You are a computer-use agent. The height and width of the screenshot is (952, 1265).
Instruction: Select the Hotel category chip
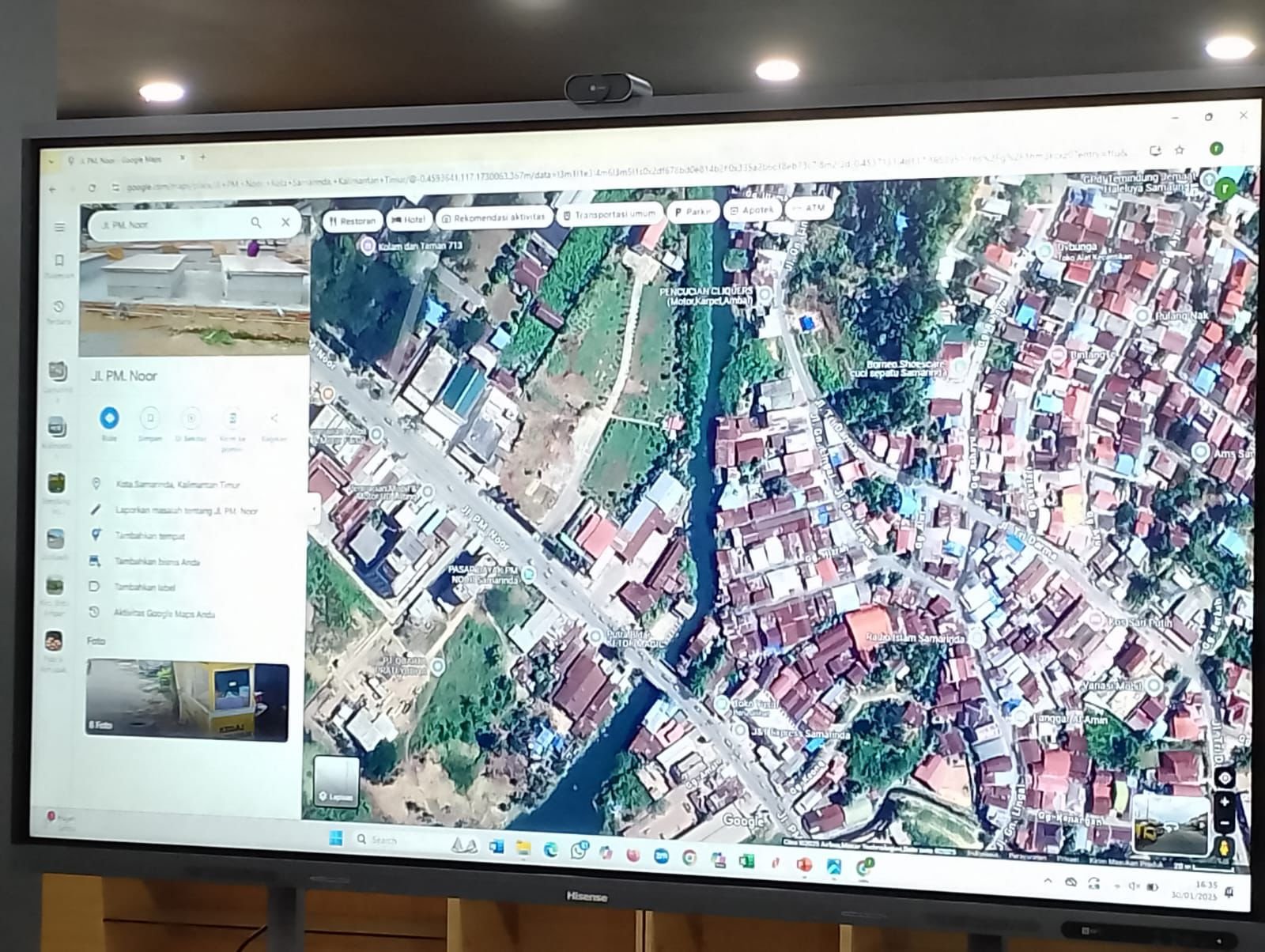point(409,219)
